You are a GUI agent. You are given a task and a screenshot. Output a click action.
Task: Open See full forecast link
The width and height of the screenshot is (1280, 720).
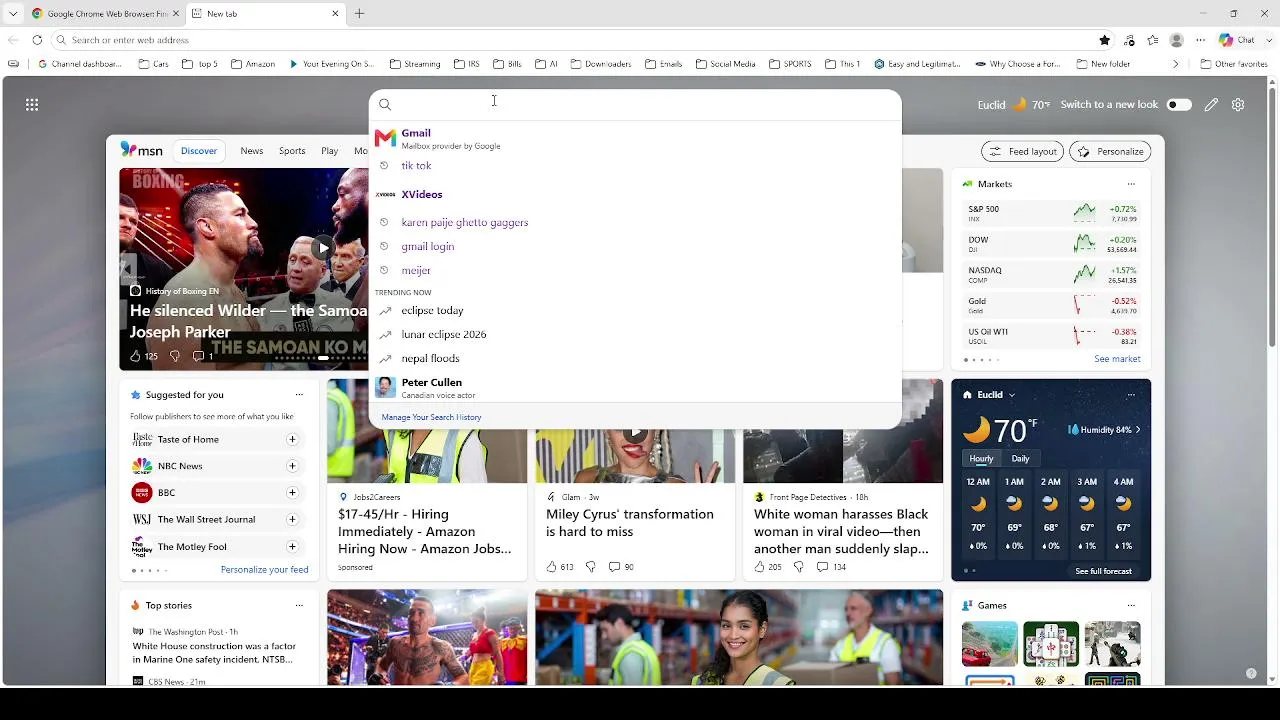1103,571
